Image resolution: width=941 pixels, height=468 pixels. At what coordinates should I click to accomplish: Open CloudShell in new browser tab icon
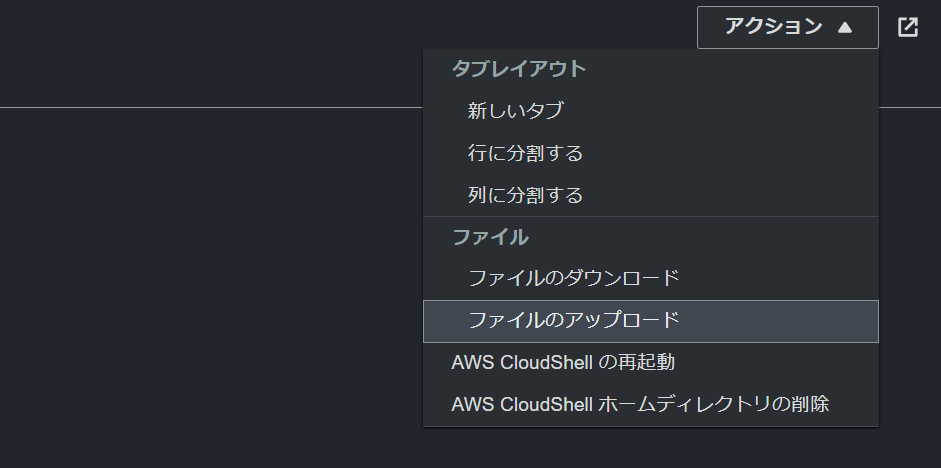907,27
